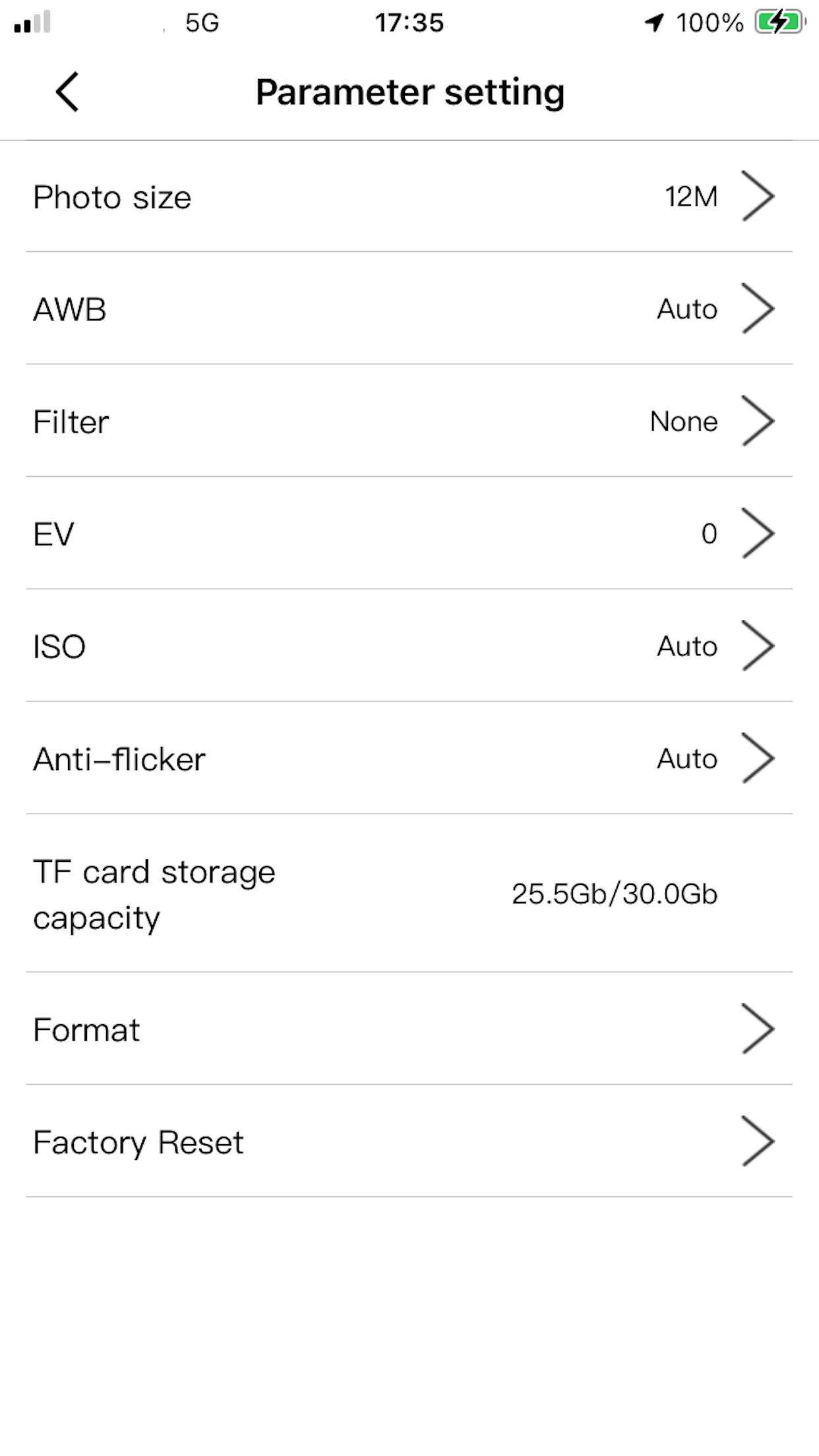Select the Photo size label
The image size is (819, 1456).
112,197
